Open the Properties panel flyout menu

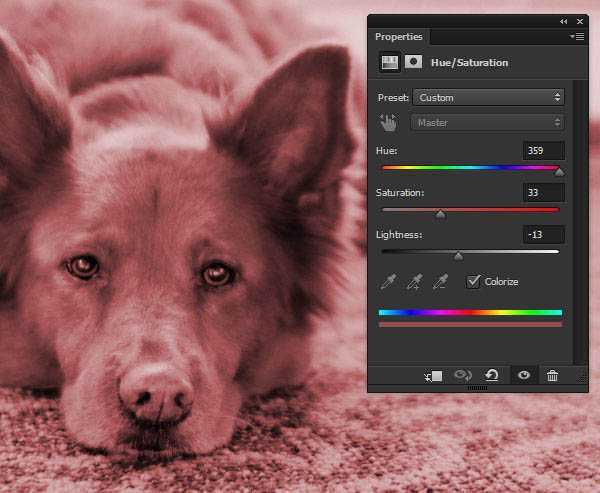pyautogui.click(x=577, y=37)
